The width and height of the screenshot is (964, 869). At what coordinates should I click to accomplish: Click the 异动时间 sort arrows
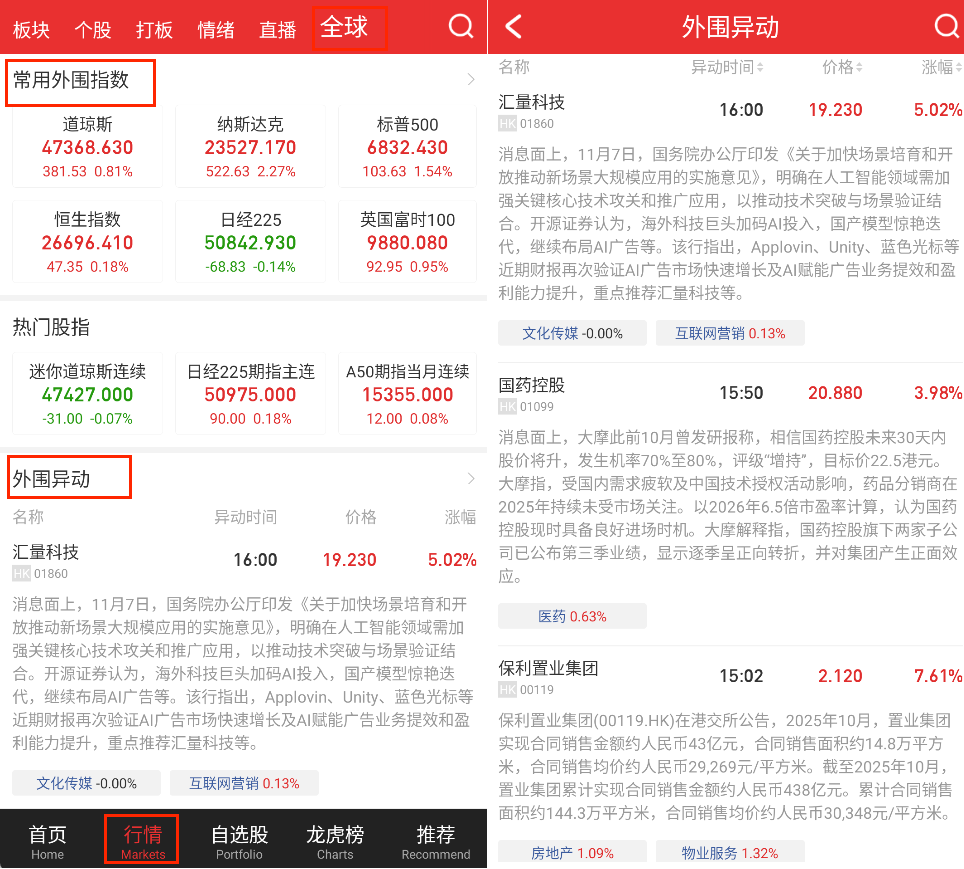click(x=760, y=68)
